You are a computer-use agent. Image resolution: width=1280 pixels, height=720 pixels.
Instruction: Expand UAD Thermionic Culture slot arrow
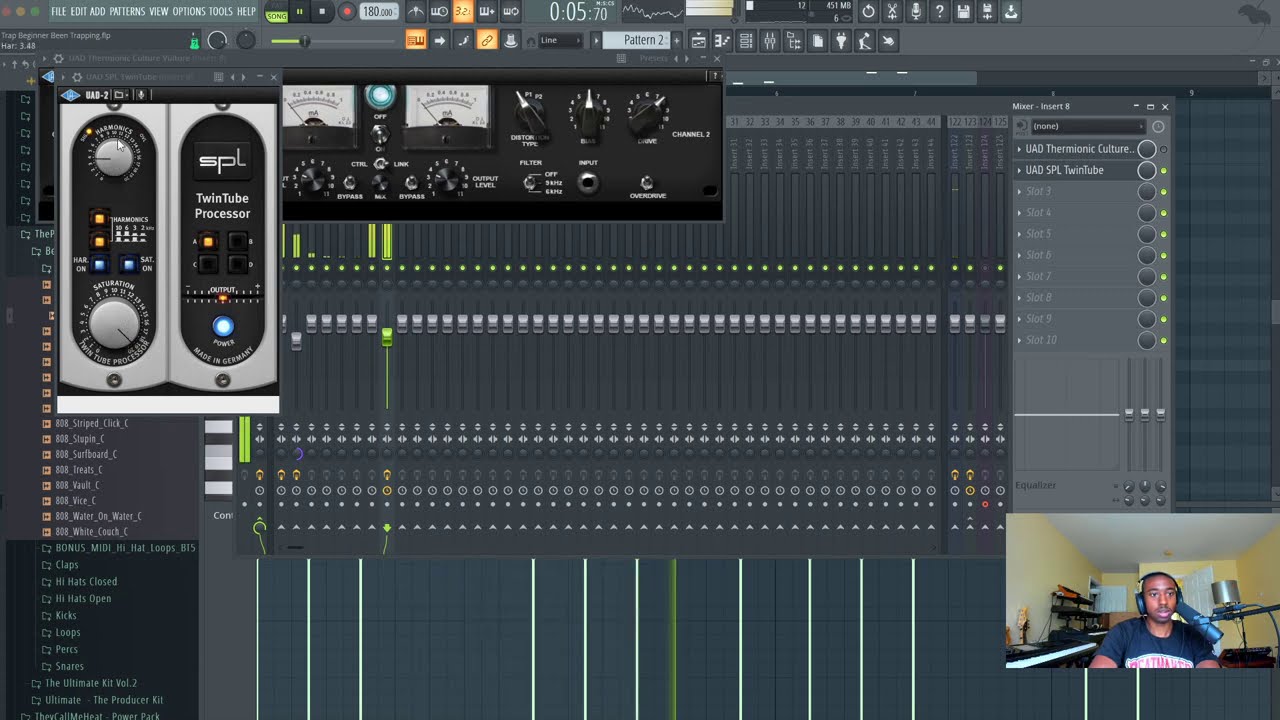coord(1020,149)
